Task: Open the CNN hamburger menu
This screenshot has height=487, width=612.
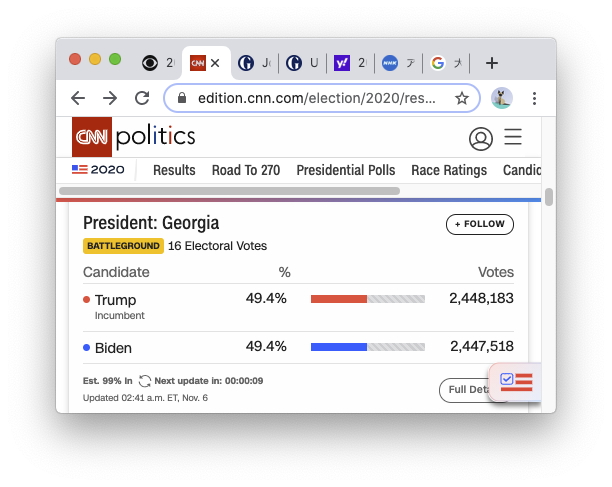Action: [x=513, y=137]
